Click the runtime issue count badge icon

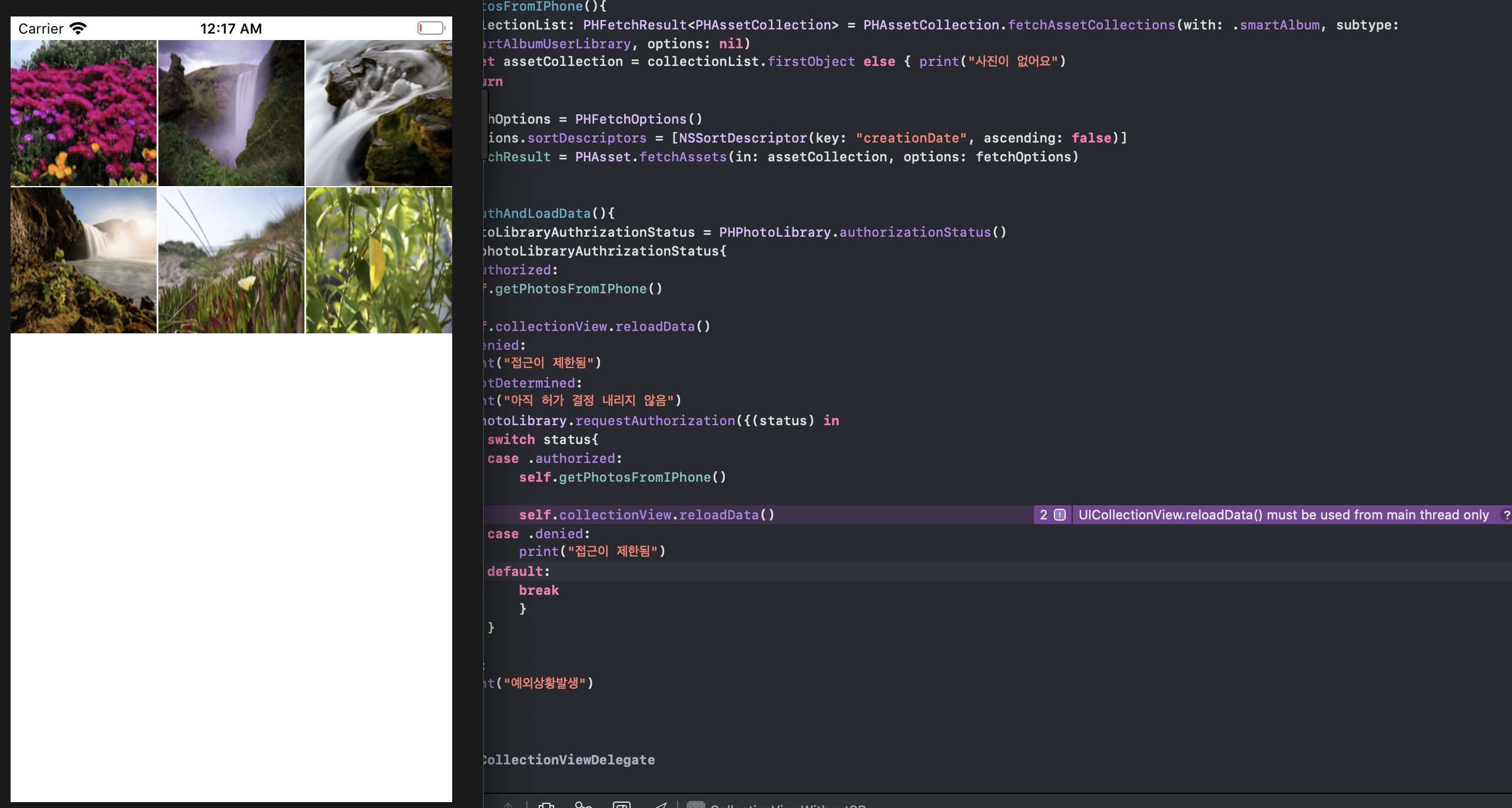tap(1059, 515)
